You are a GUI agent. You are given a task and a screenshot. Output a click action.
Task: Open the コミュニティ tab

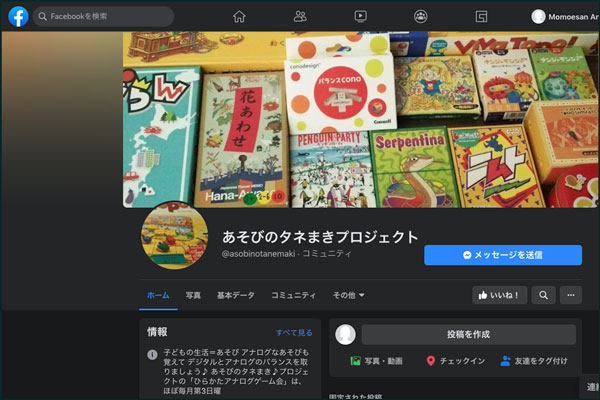coord(294,295)
